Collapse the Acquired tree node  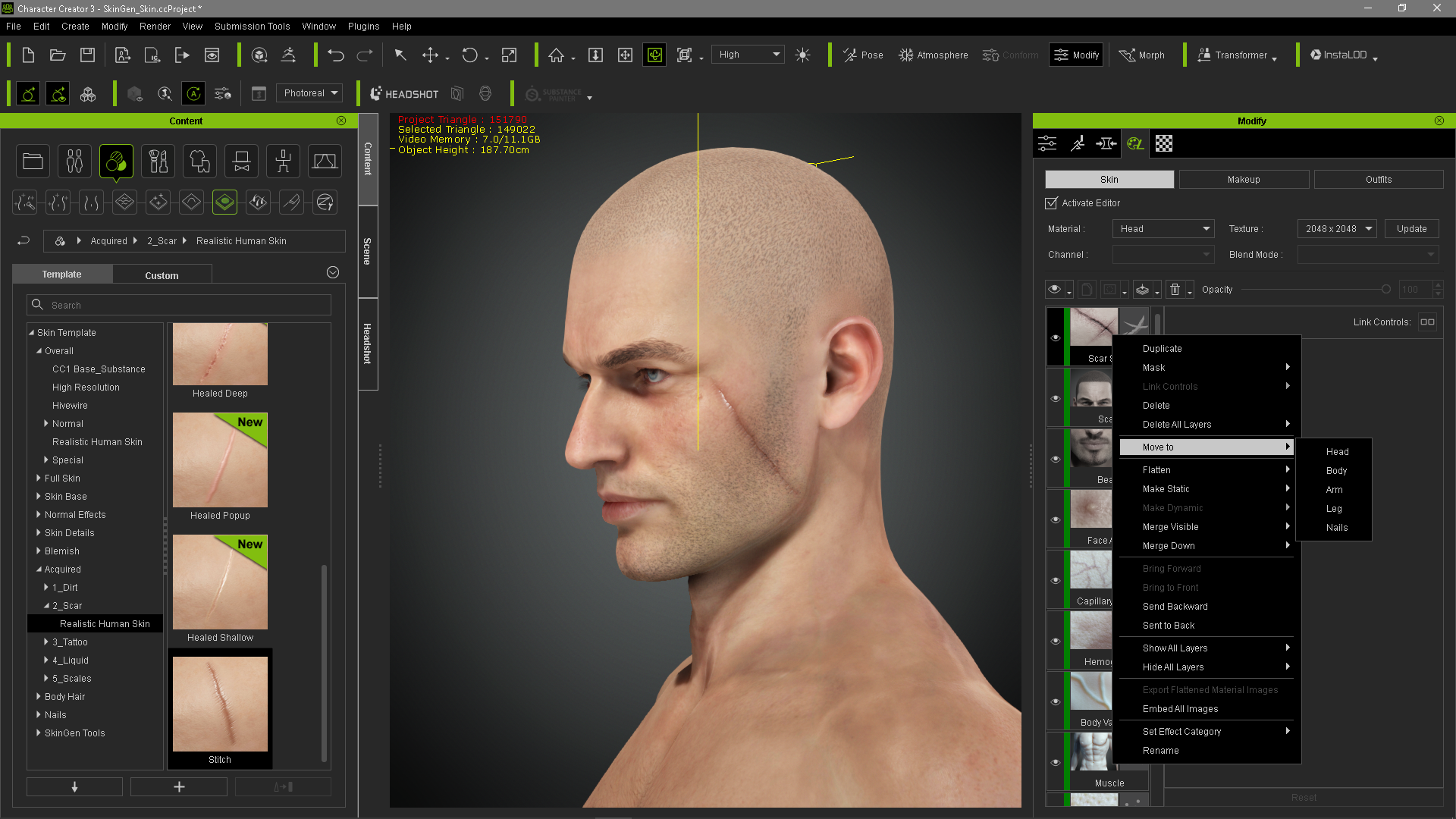(x=39, y=570)
